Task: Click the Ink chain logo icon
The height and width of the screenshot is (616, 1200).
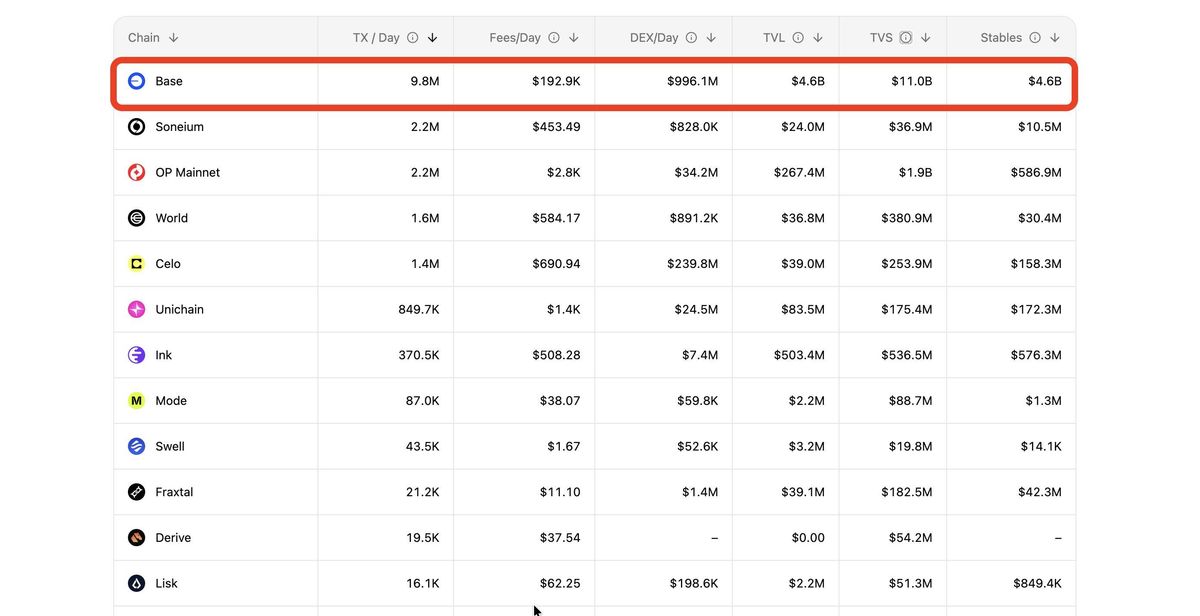Action: (137, 355)
